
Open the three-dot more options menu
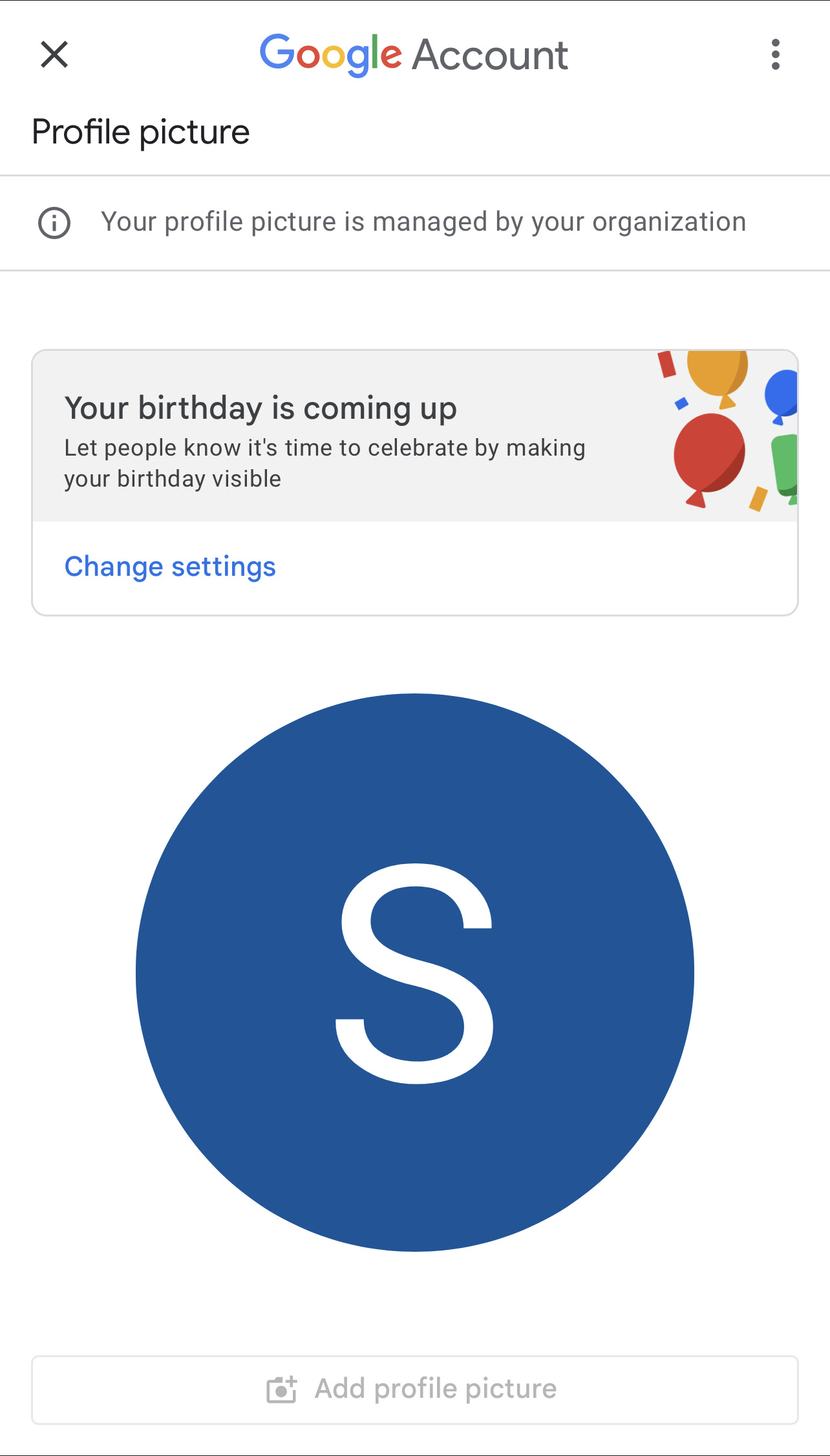[776, 54]
